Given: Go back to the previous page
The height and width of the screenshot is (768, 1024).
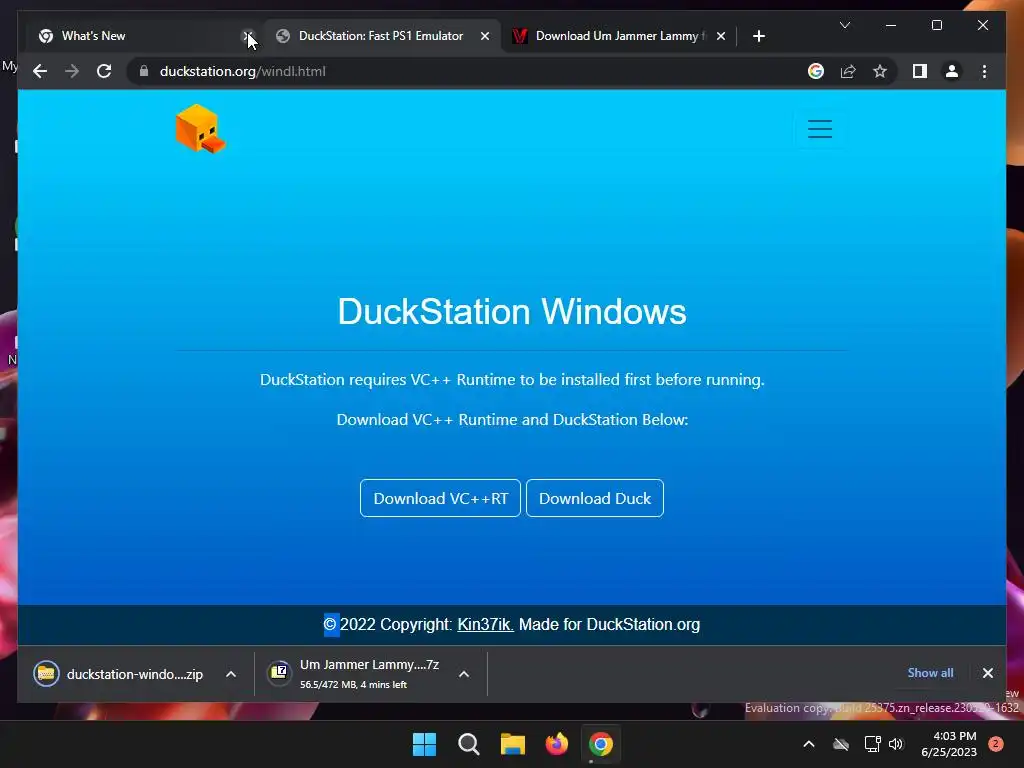Looking at the screenshot, I should pos(40,71).
